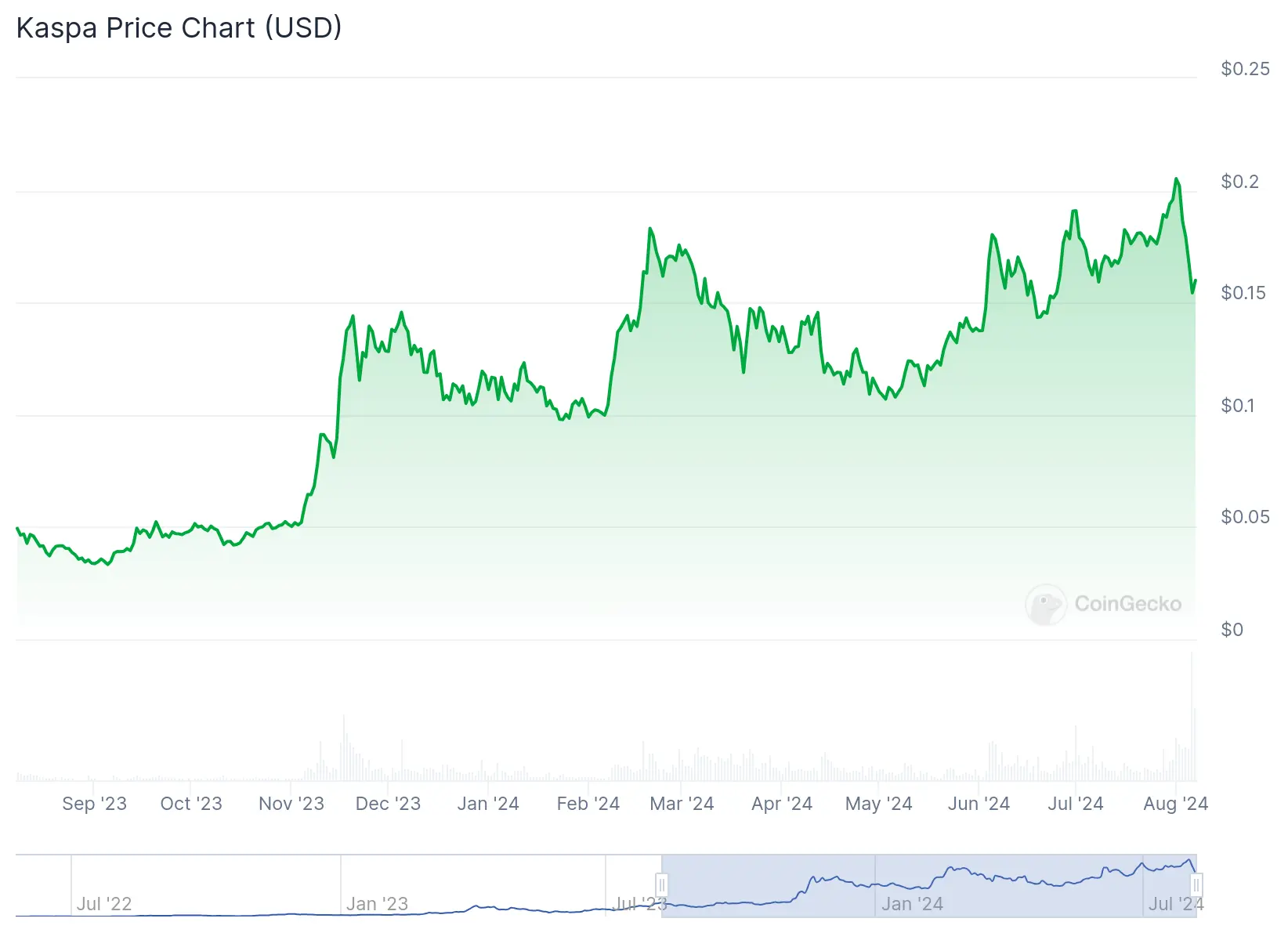Click the Nov '23 x-axis label
This screenshot has height=940, width=1288.
coord(291,804)
